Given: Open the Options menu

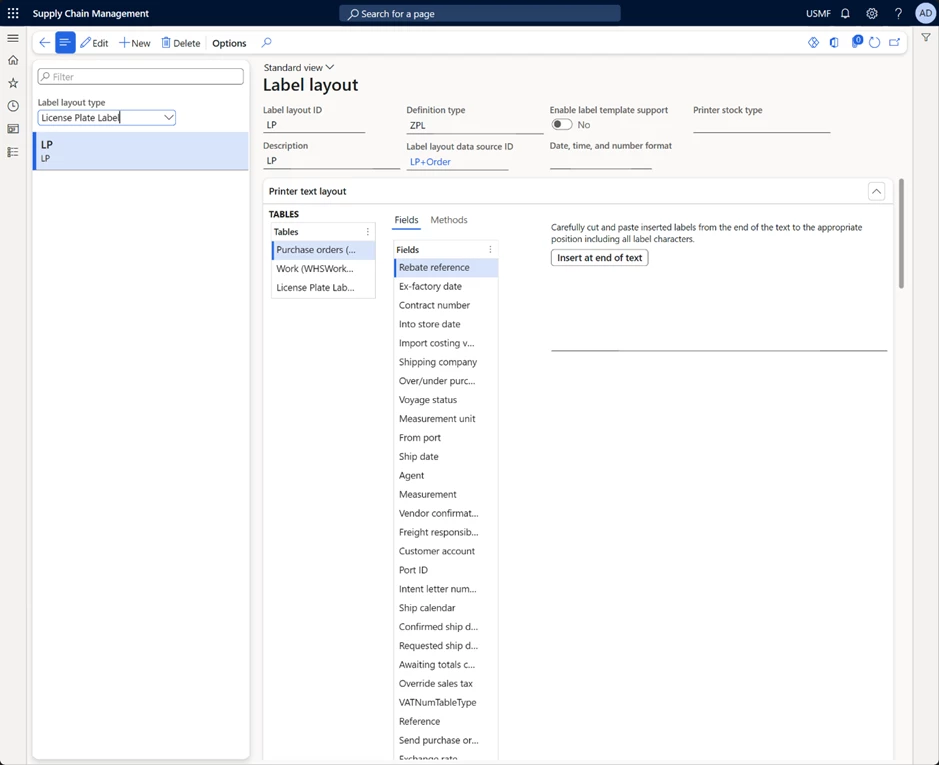Looking at the screenshot, I should [x=229, y=43].
